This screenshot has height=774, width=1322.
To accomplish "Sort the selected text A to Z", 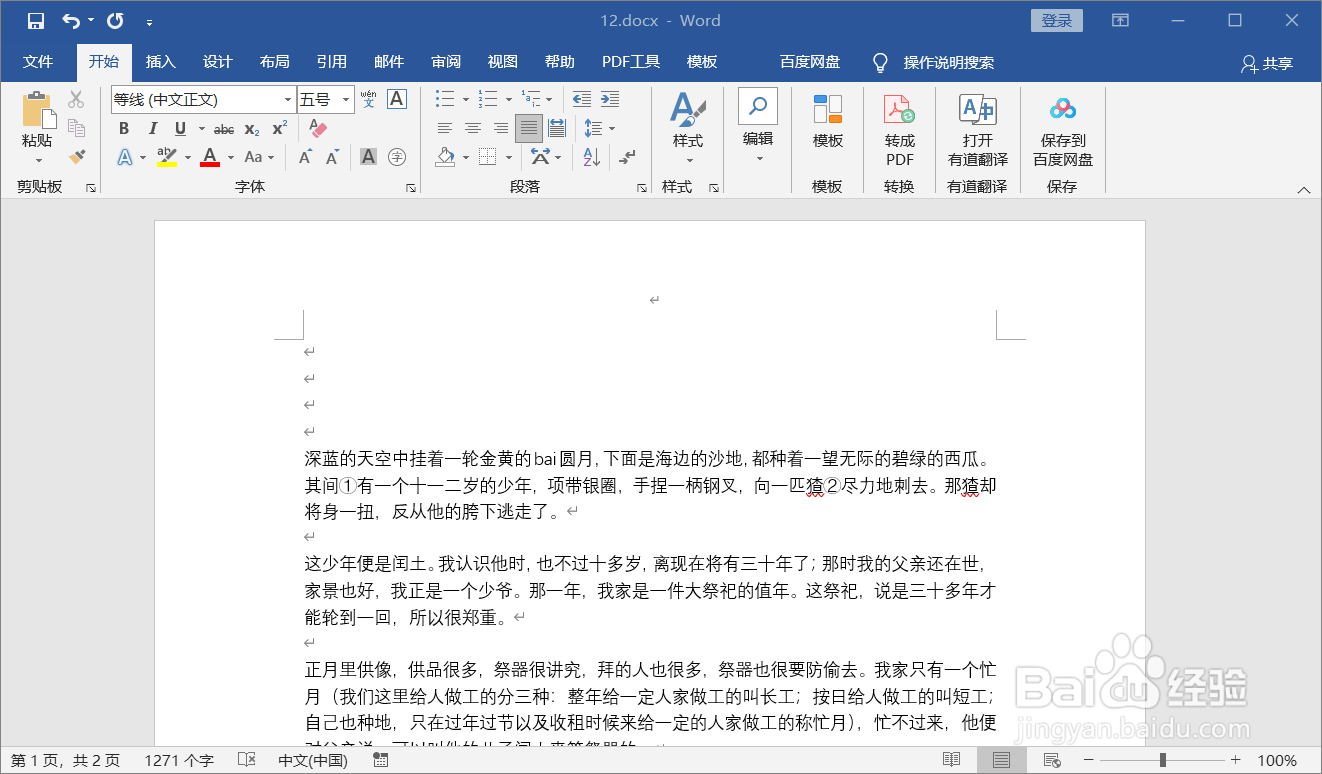I will (591, 157).
